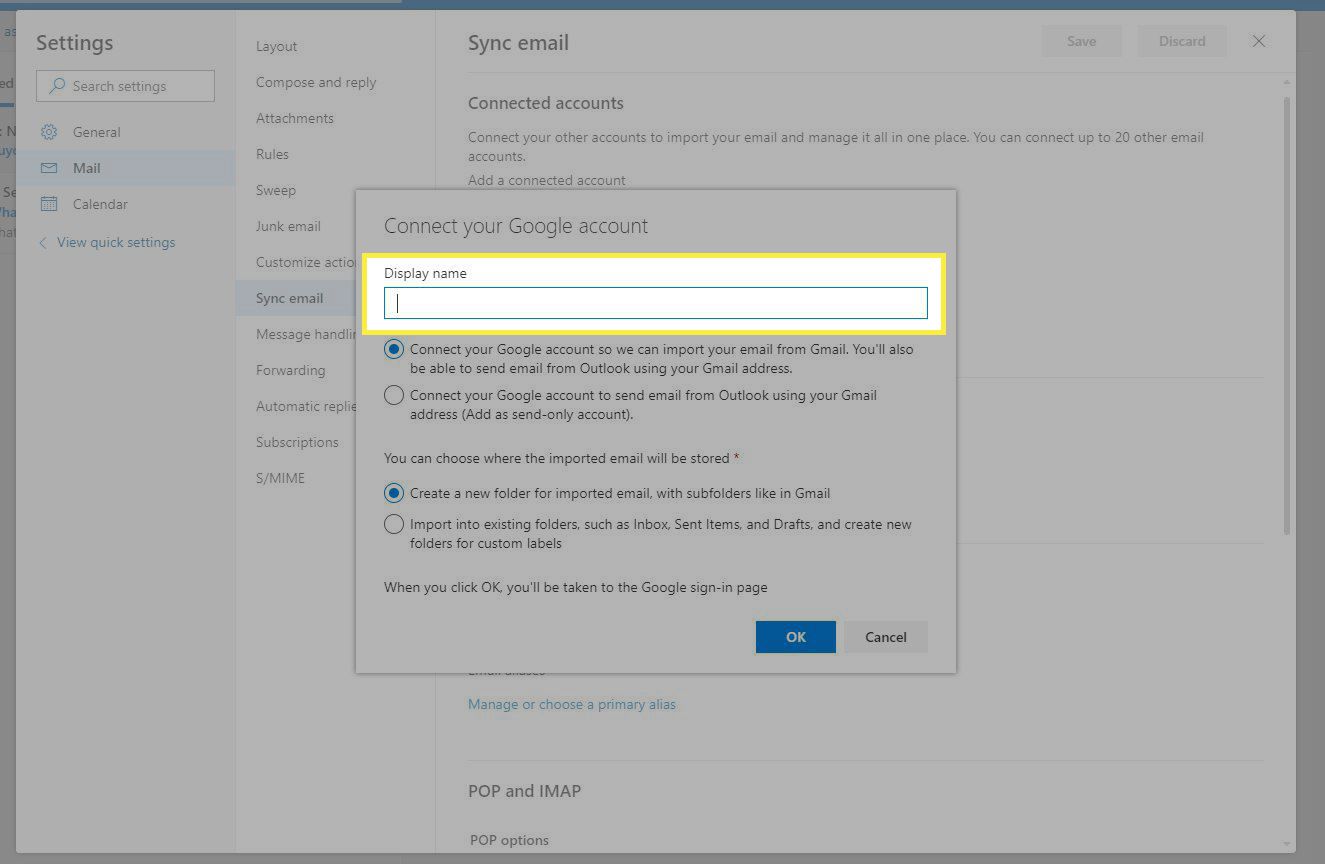Select import email from Gmail radio option
The image size is (1325, 864).
394,350
